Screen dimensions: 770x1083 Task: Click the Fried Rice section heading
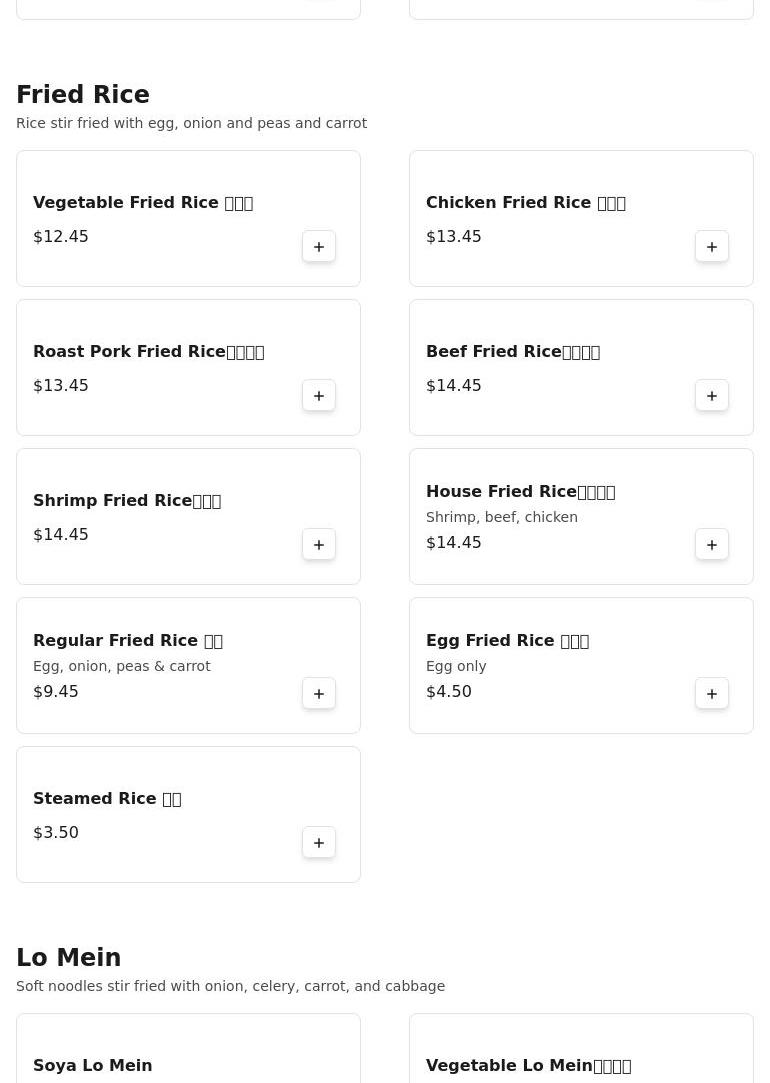(x=83, y=95)
